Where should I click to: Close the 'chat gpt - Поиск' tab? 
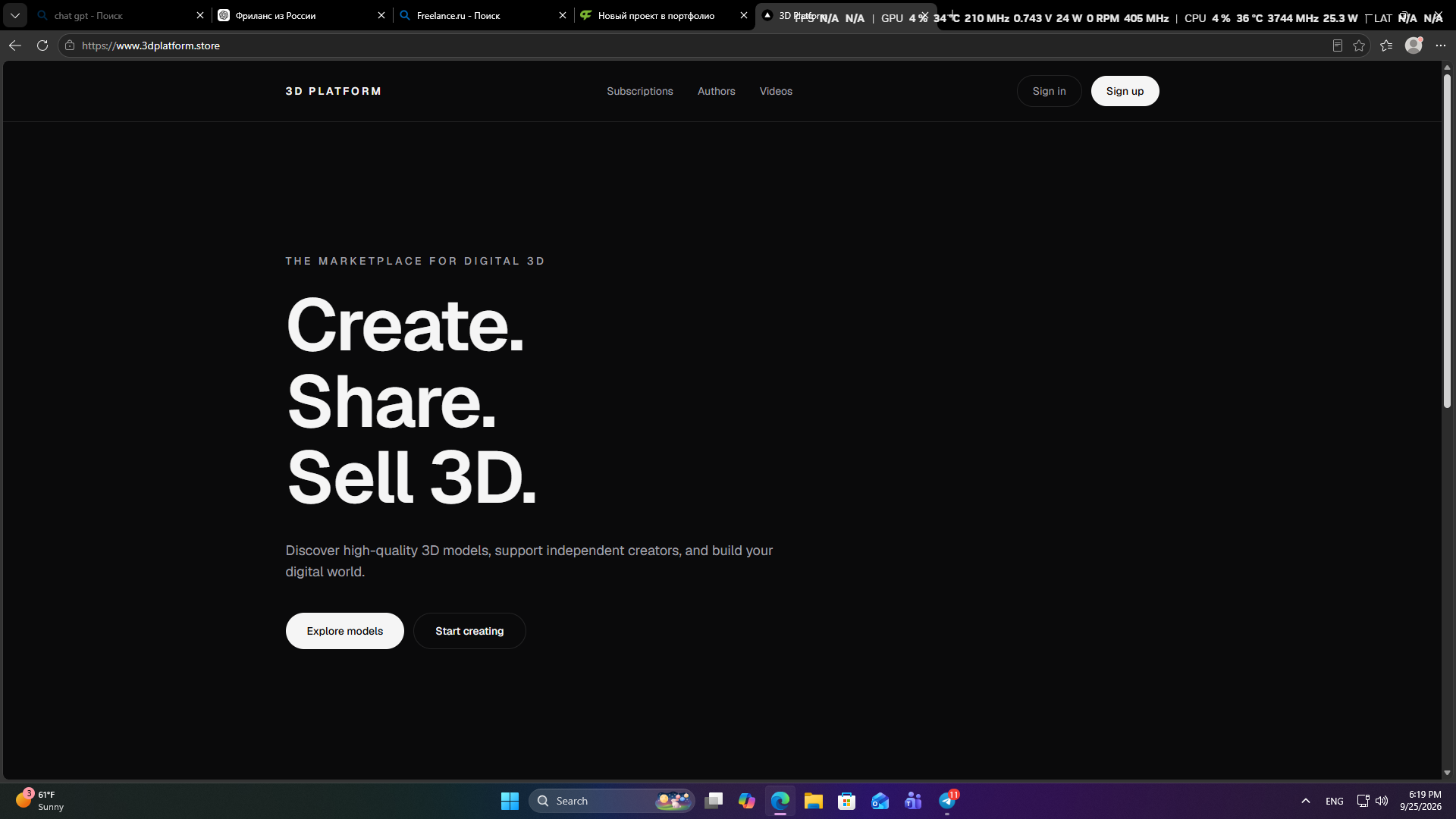click(x=200, y=15)
